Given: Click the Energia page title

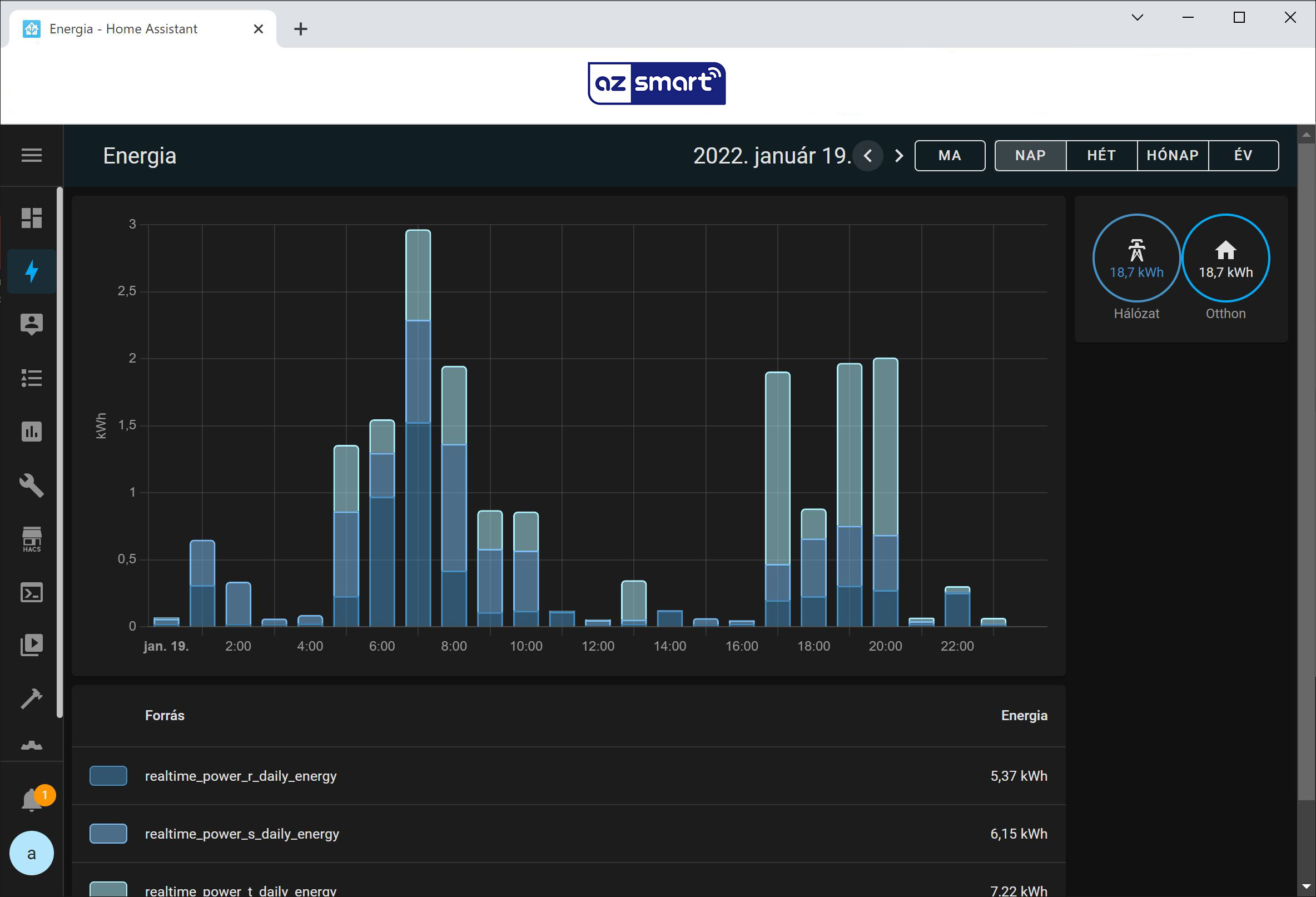Looking at the screenshot, I should [x=140, y=156].
